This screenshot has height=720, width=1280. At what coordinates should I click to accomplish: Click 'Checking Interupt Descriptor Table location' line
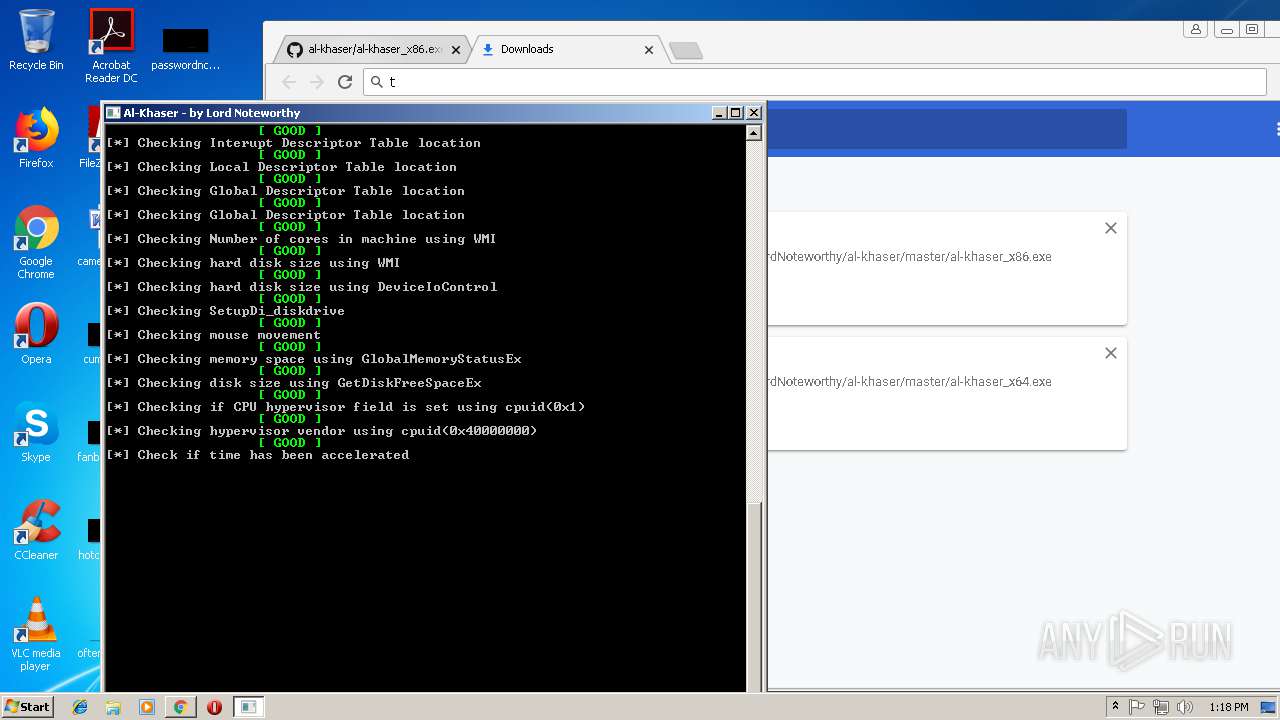click(293, 143)
